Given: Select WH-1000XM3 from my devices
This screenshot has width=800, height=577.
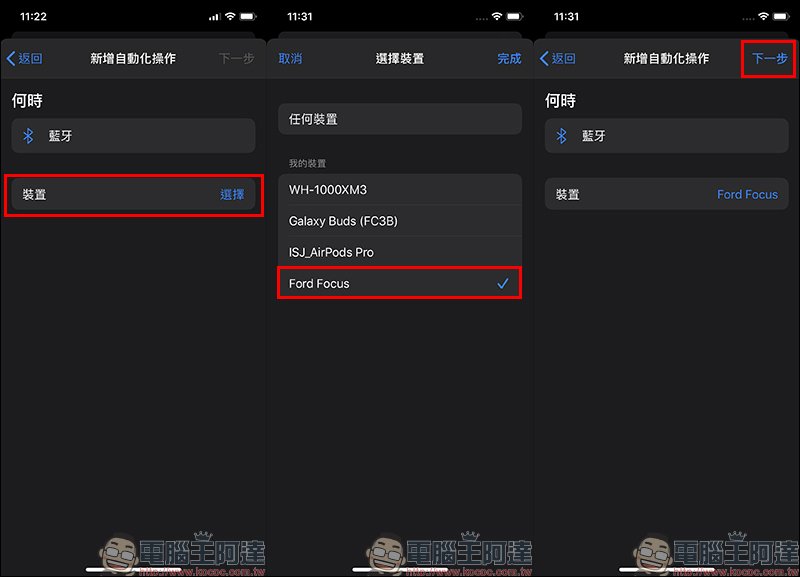Looking at the screenshot, I should point(400,190).
